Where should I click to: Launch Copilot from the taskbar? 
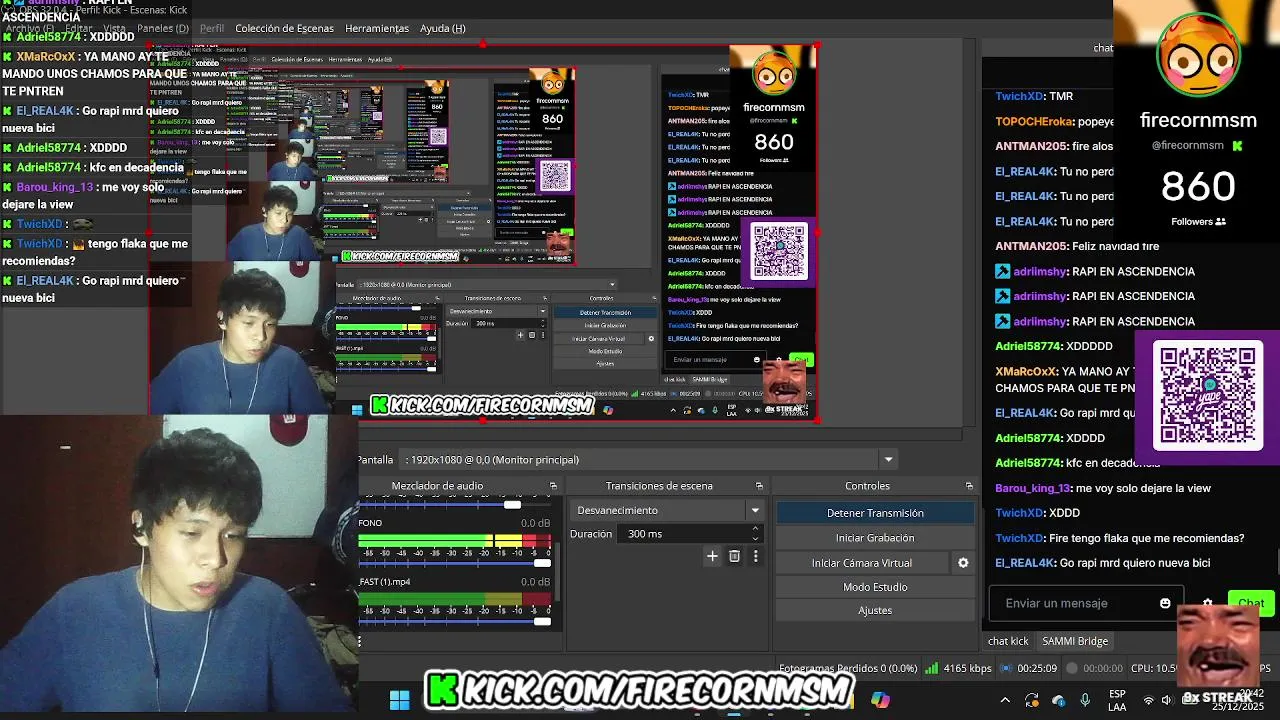pyautogui.click(x=880, y=700)
